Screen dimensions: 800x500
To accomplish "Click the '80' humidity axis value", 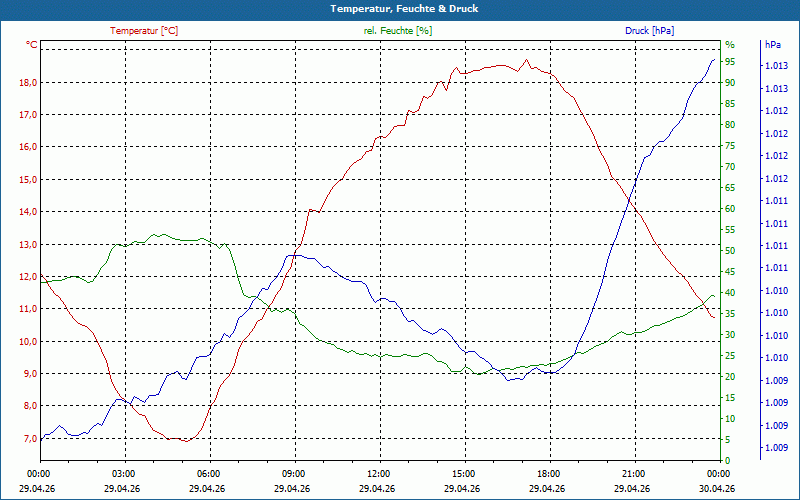I will [x=730, y=124].
